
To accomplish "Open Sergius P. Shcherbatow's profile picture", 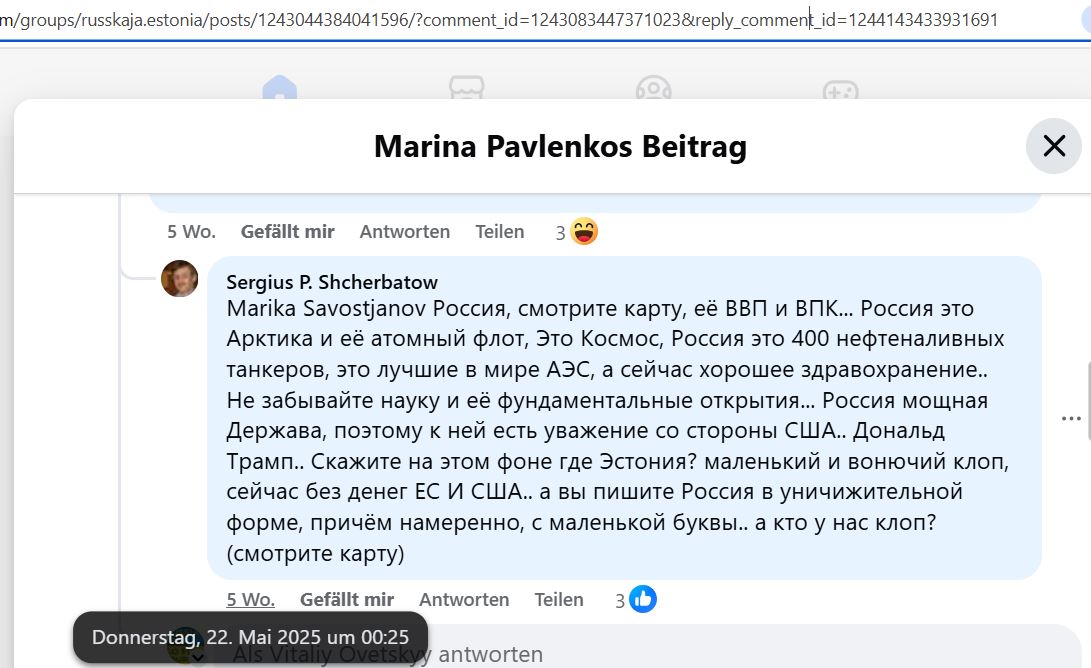I will 180,278.
